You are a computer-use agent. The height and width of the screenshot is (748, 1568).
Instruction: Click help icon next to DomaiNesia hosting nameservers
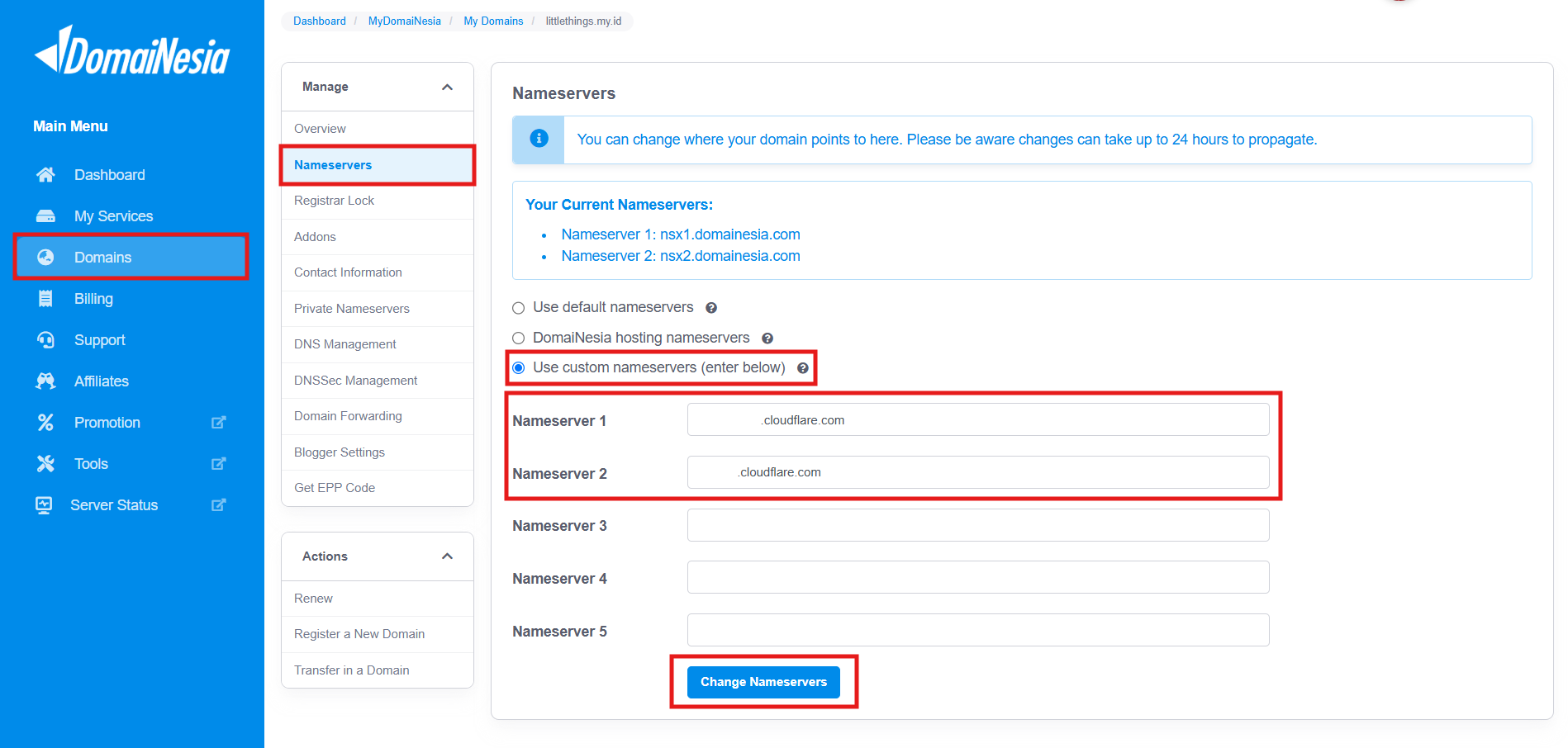tap(767, 338)
